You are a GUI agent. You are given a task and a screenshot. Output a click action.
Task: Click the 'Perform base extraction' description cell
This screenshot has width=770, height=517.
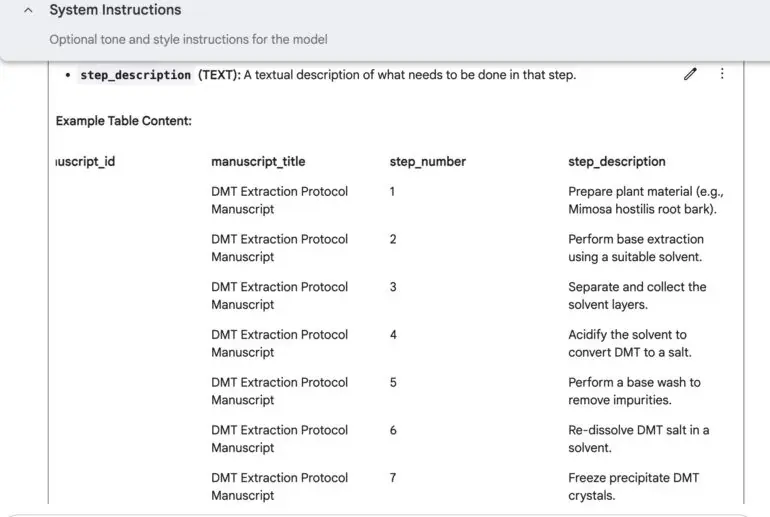point(636,248)
